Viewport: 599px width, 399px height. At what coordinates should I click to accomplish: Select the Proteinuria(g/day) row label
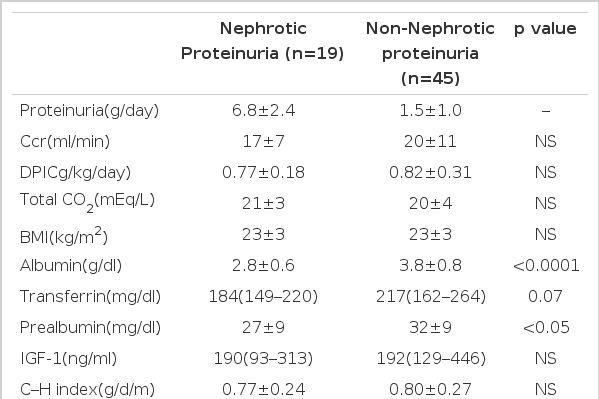[89, 111]
